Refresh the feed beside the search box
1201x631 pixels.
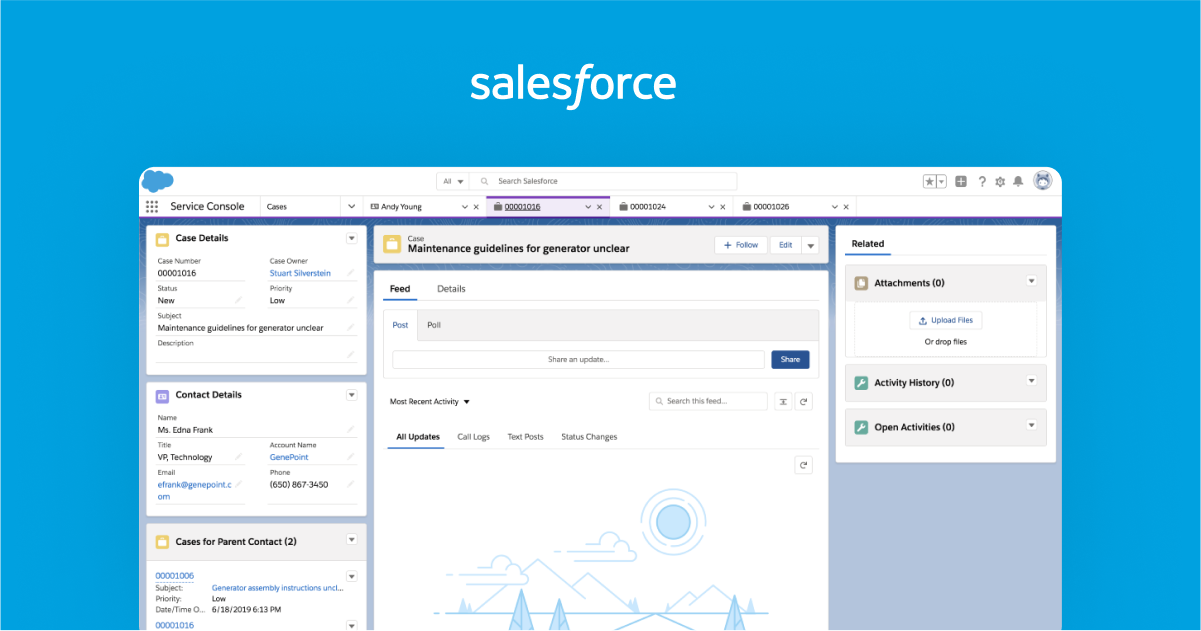tap(803, 401)
